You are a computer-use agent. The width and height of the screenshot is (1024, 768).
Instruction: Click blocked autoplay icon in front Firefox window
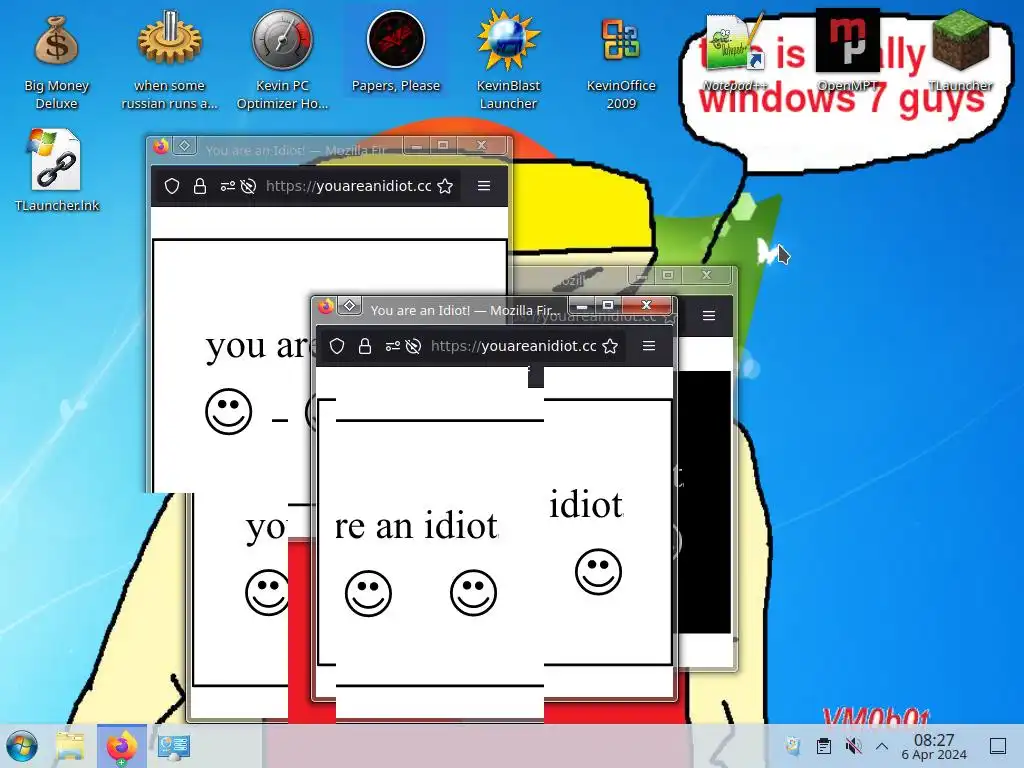point(413,346)
